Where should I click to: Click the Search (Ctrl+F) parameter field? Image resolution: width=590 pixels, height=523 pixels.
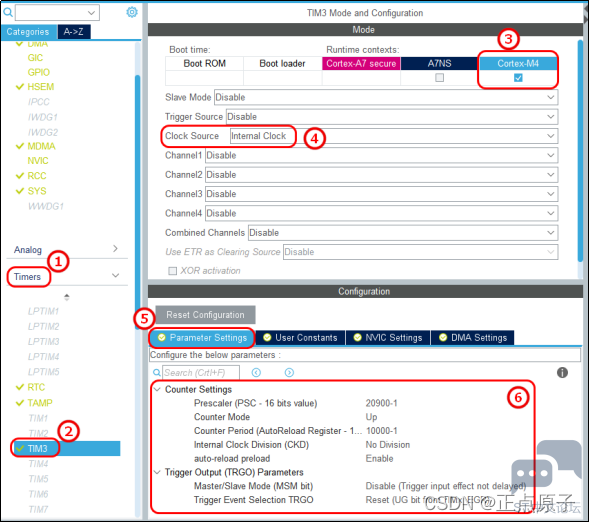[201, 372]
